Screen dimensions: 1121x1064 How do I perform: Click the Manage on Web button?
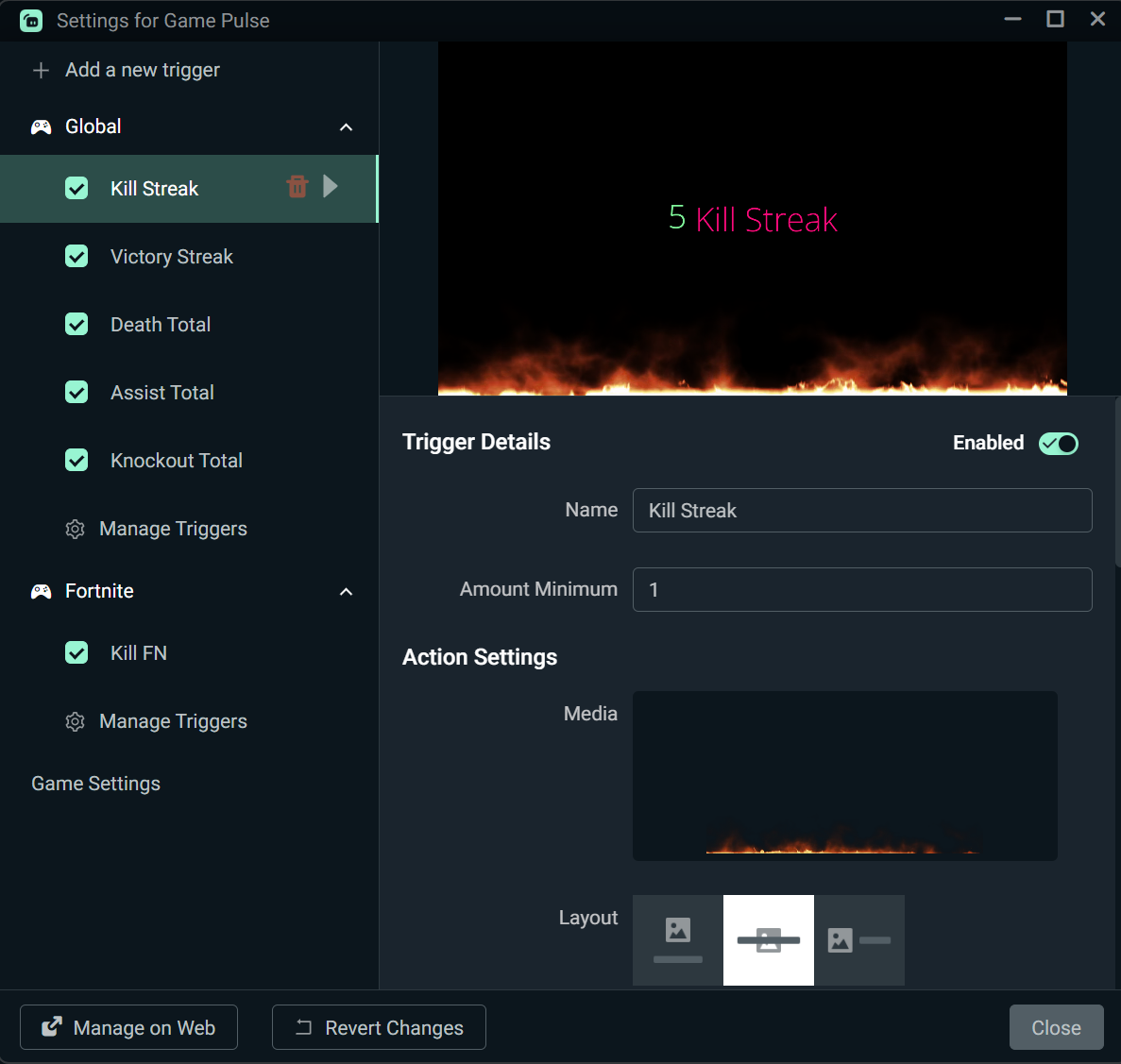(x=128, y=1027)
